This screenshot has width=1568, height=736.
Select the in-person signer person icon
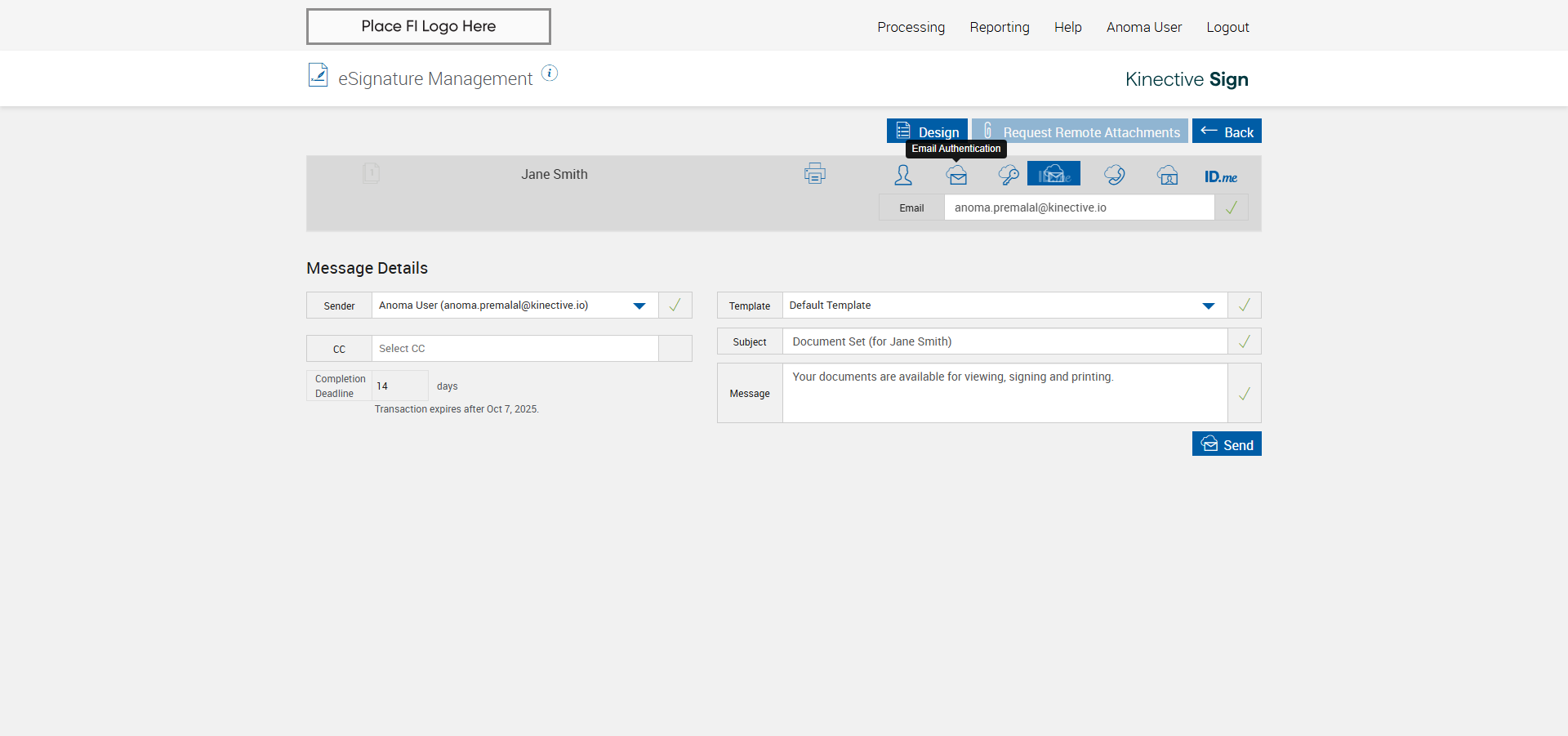903,175
